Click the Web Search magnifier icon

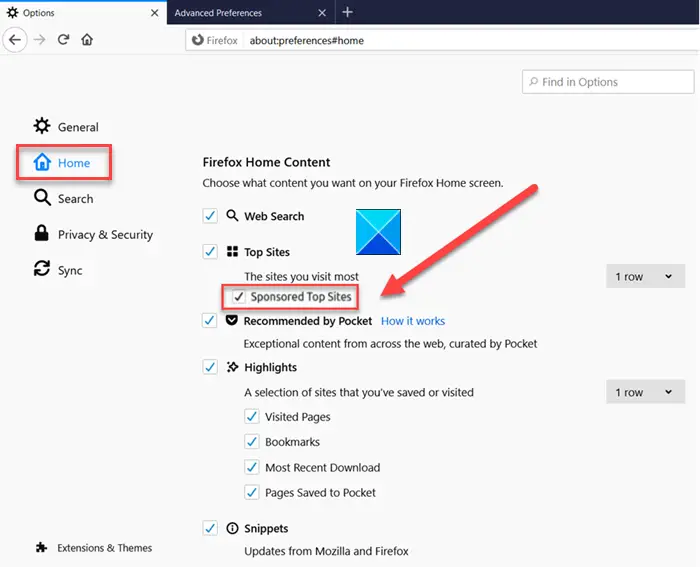pyautogui.click(x=232, y=216)
